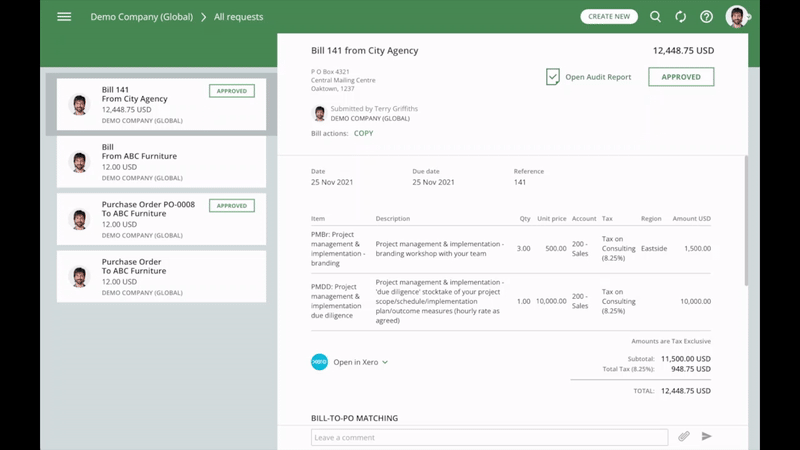The height and width of the screenshot is (450, 800).
Task: Click the APPROVED status button in bill header
Action: (x=681, y=77)
